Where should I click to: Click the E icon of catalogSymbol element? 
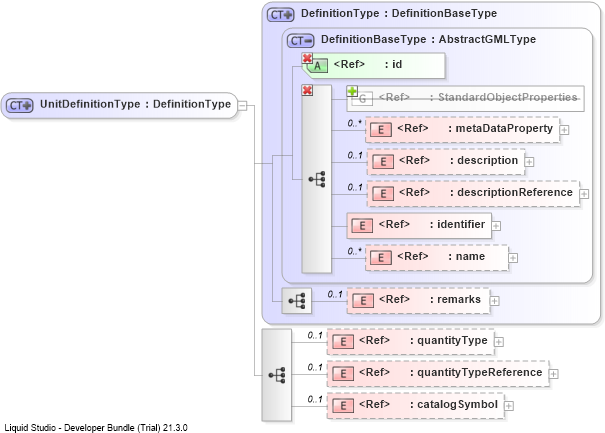click(x=343, y=406)
